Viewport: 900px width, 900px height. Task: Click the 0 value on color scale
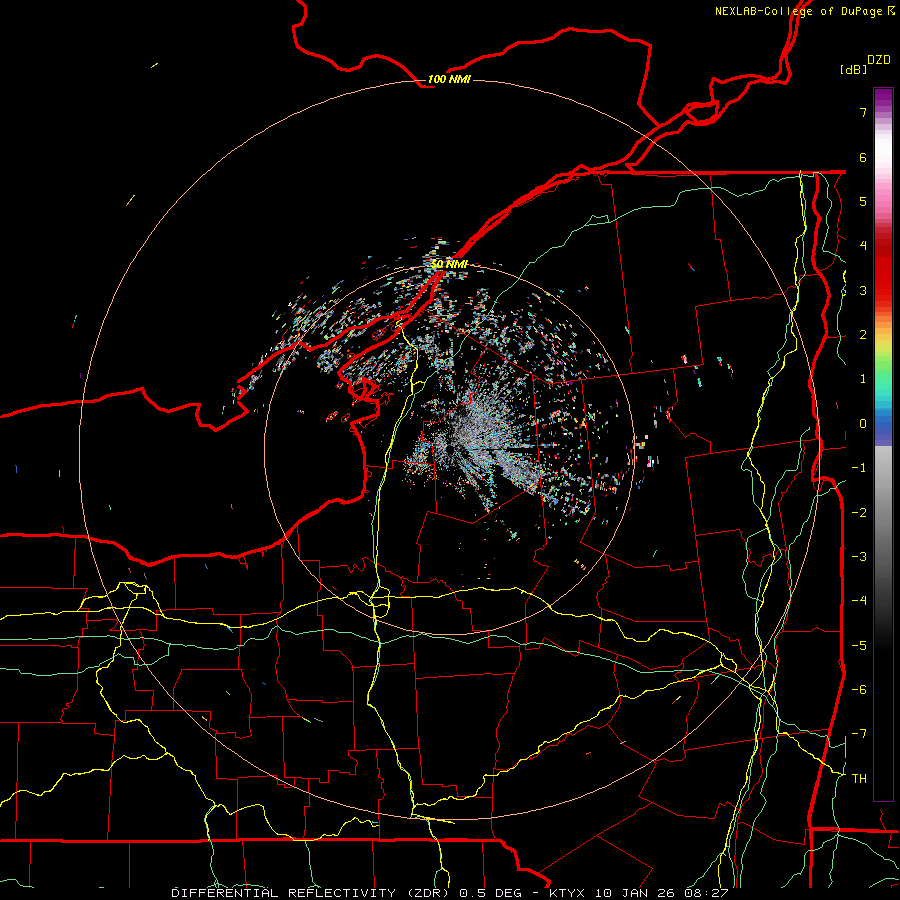[x=863, y=424]
